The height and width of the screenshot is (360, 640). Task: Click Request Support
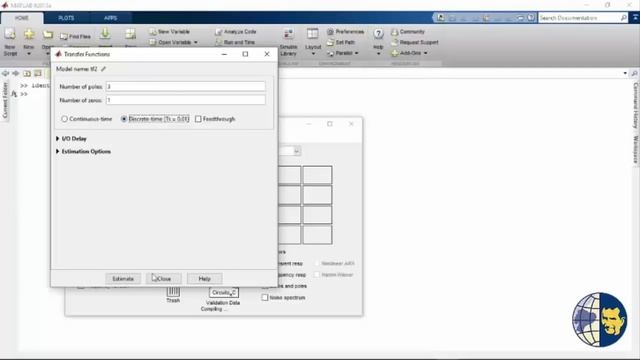pyautogui.click(x=414, y=42)
